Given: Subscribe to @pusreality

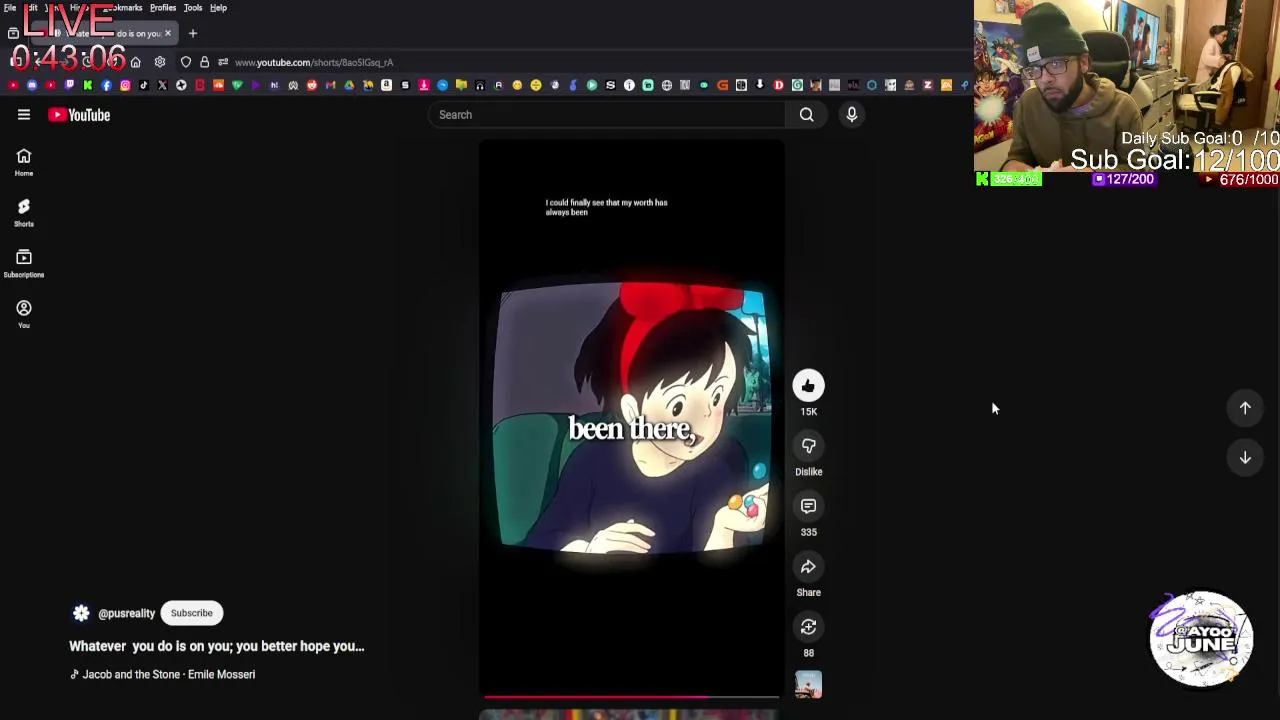Looking at the screenshot, I should coord(191,613).
